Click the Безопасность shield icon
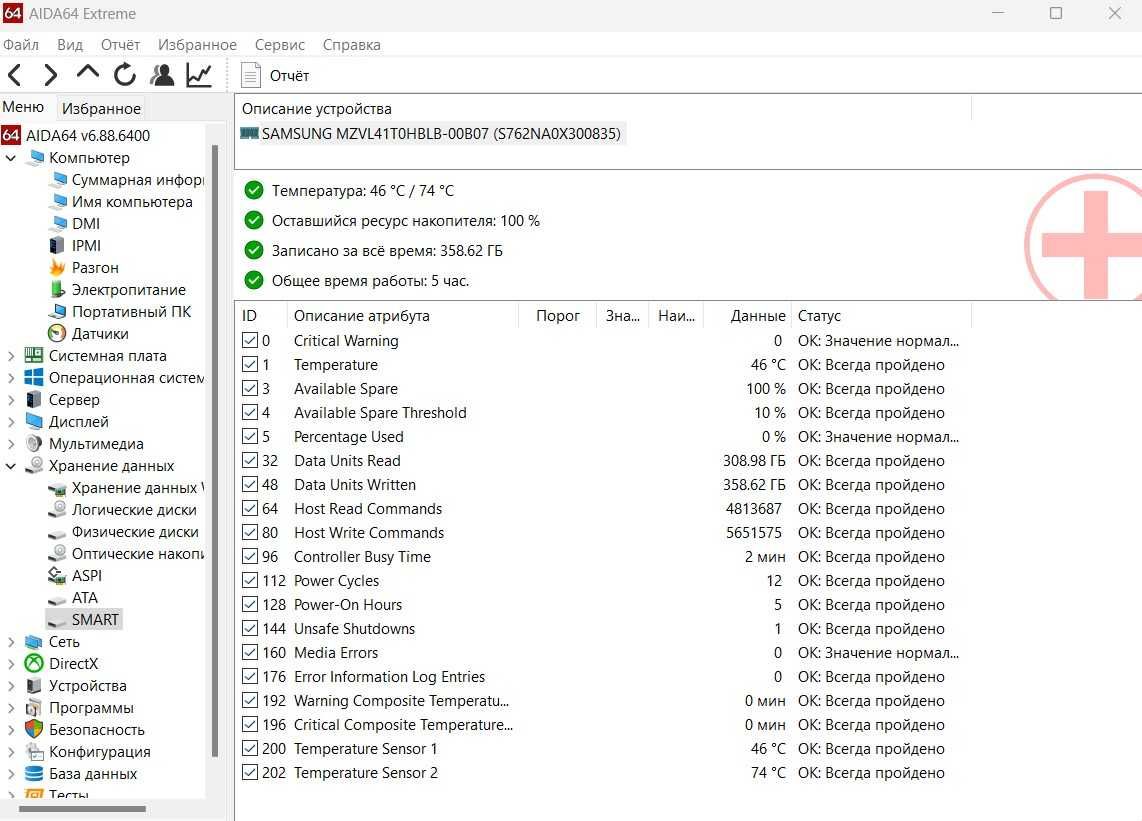The height and width of the screenshot is (821, 1142). tap(34, 729)
